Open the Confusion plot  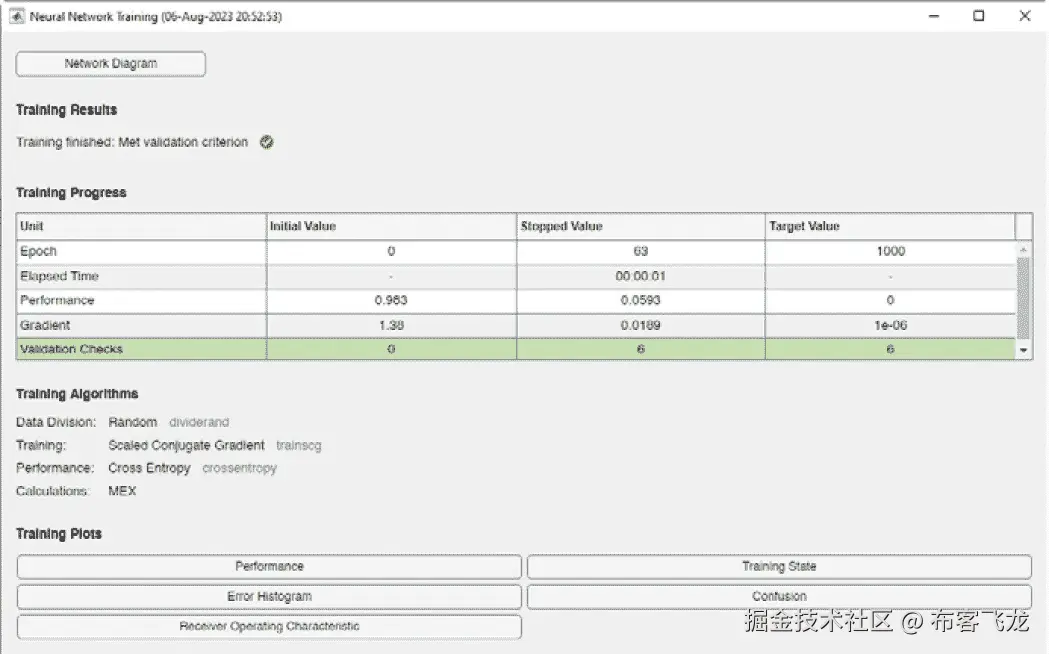pyautogui.click(x=779, y=596)
